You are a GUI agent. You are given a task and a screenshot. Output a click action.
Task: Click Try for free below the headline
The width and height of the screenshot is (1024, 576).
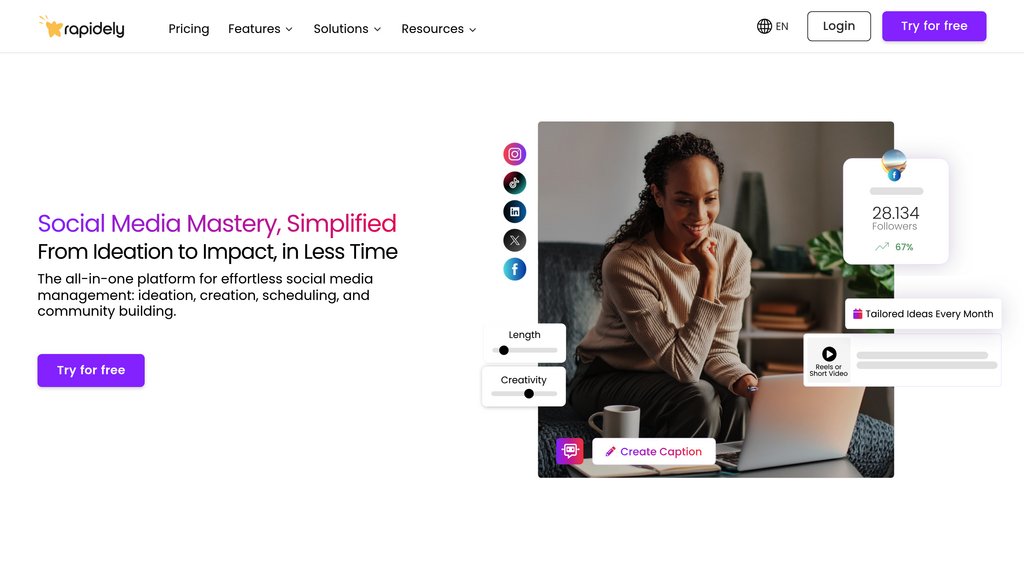click(x=91, y=370)
